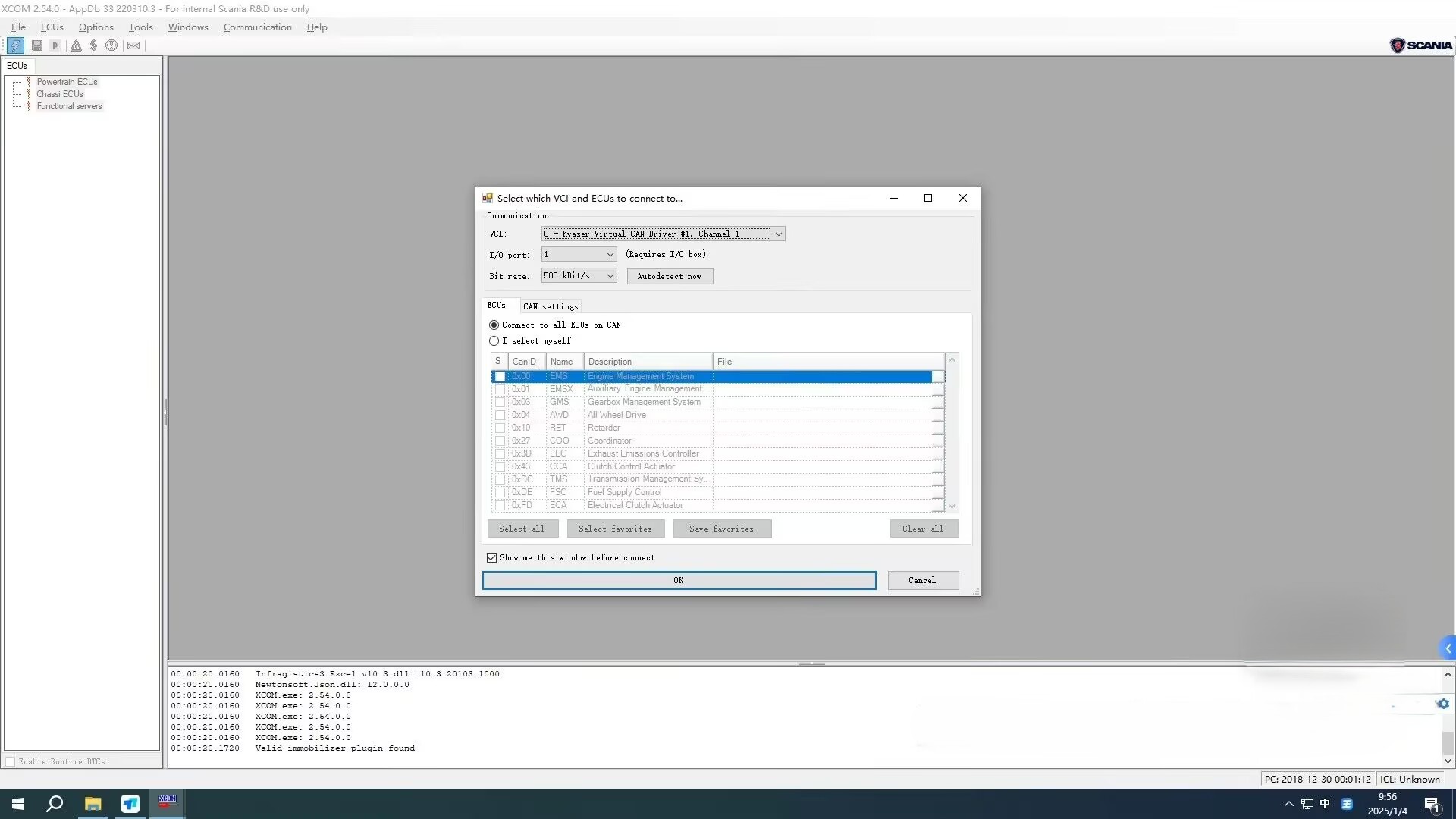Click the blue app icon on taskbar

(130, 804)
